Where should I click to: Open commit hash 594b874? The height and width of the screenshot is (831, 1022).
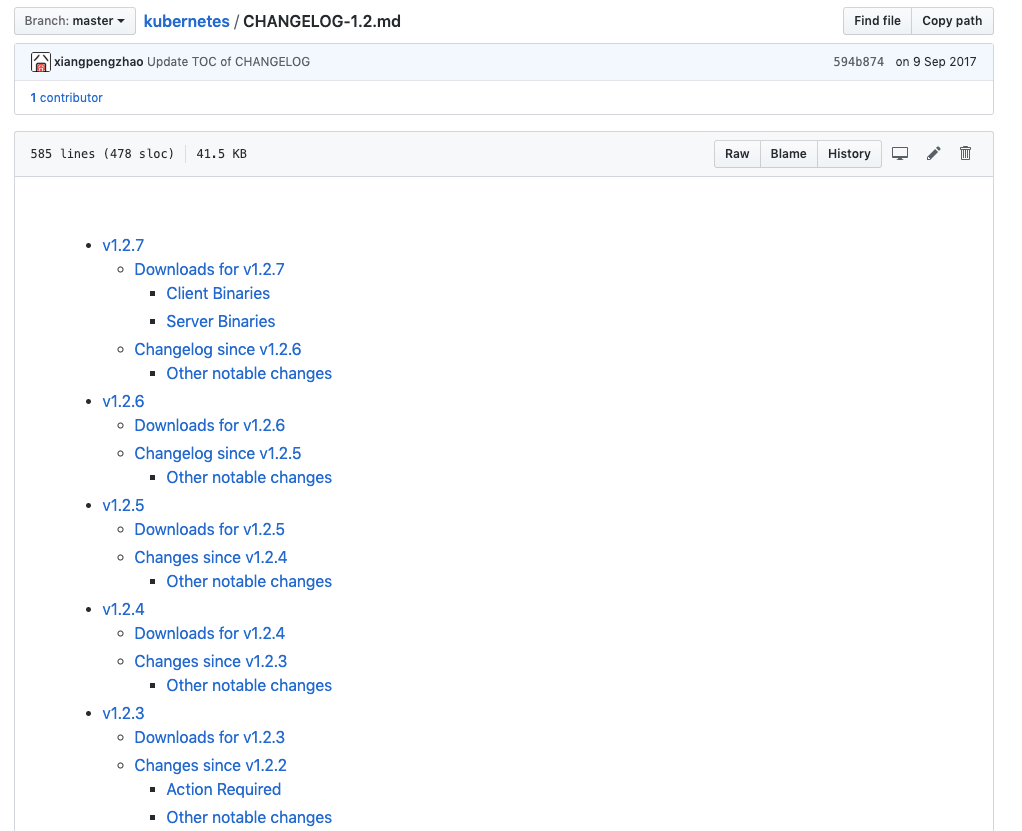[x=858, y=62]
